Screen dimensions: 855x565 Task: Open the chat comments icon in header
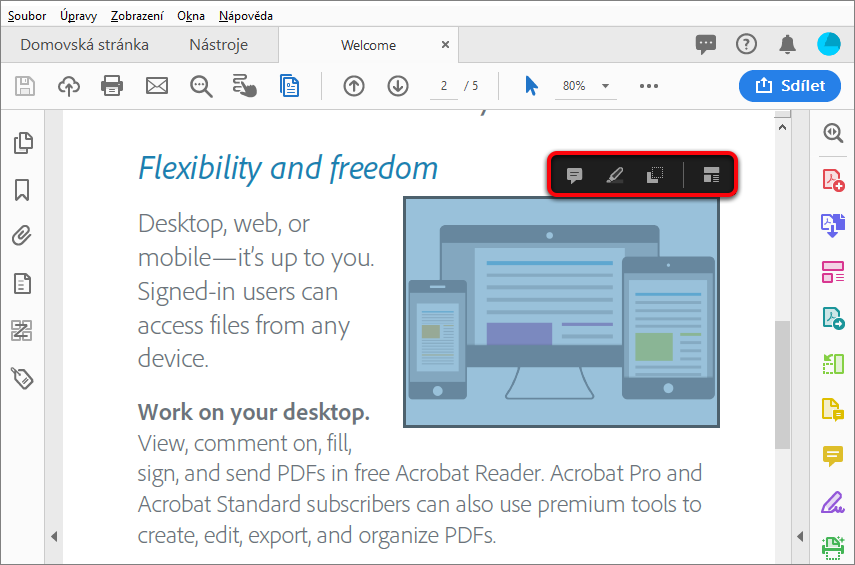coord(706,44)
